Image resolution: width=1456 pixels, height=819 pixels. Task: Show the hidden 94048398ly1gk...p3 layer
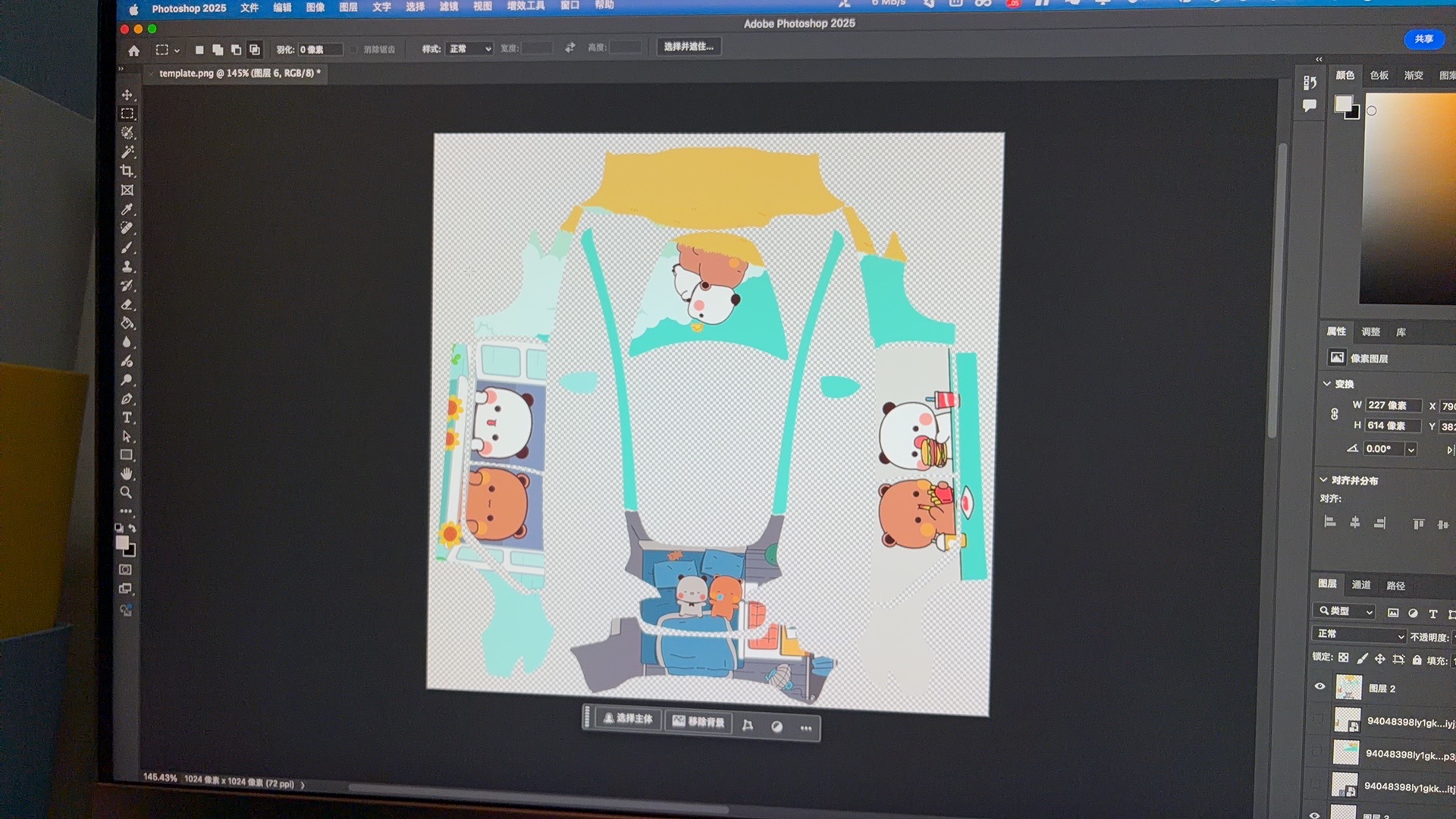tap(1317, 752)
